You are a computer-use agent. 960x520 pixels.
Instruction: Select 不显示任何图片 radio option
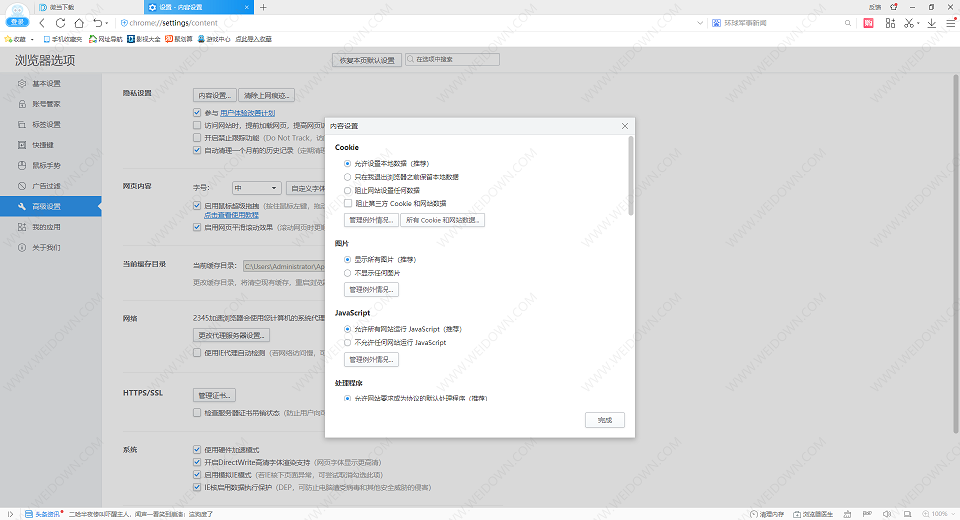[x=348, y=272]
